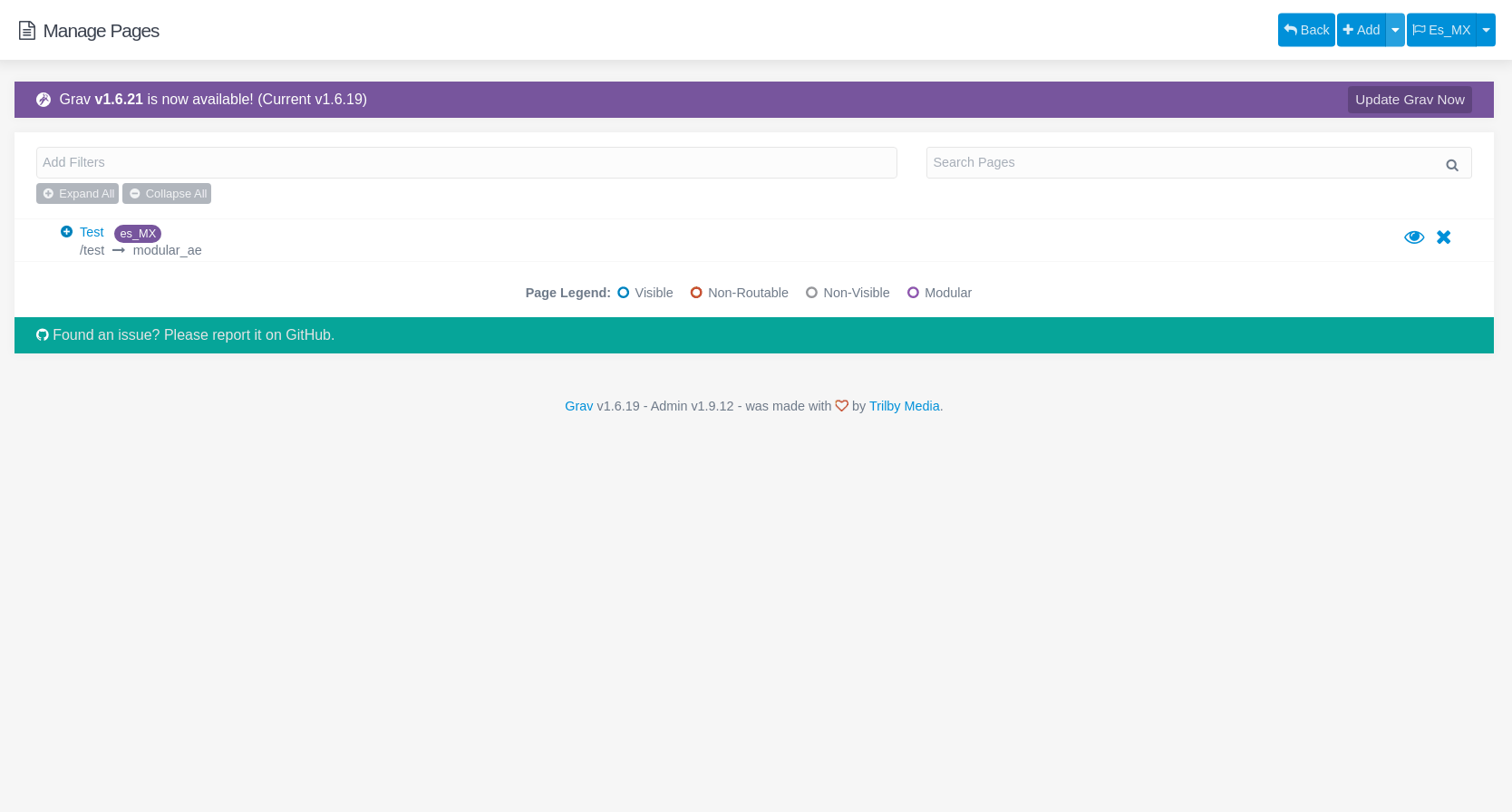Open the Trilby Media link
This screenshot has width=1512, height=812.
[905, 406]
